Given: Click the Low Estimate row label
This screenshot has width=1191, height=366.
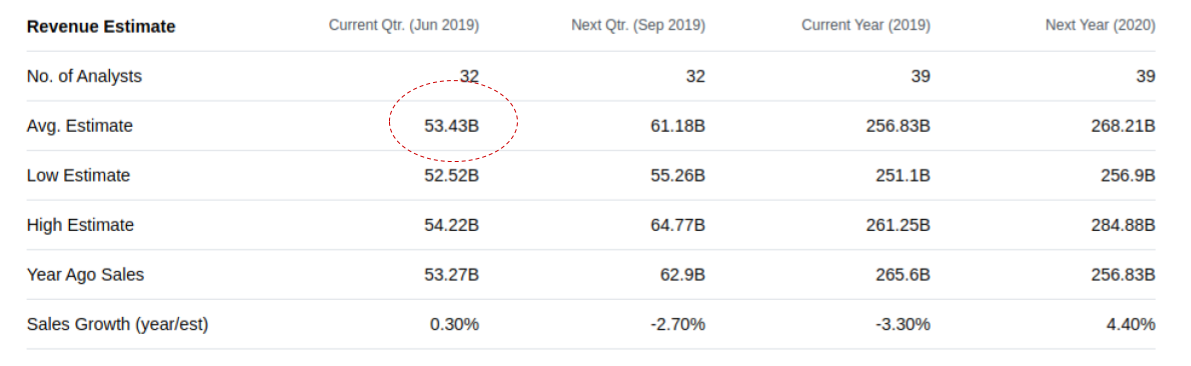Looking at the screenshot, I should click(78, 176).
